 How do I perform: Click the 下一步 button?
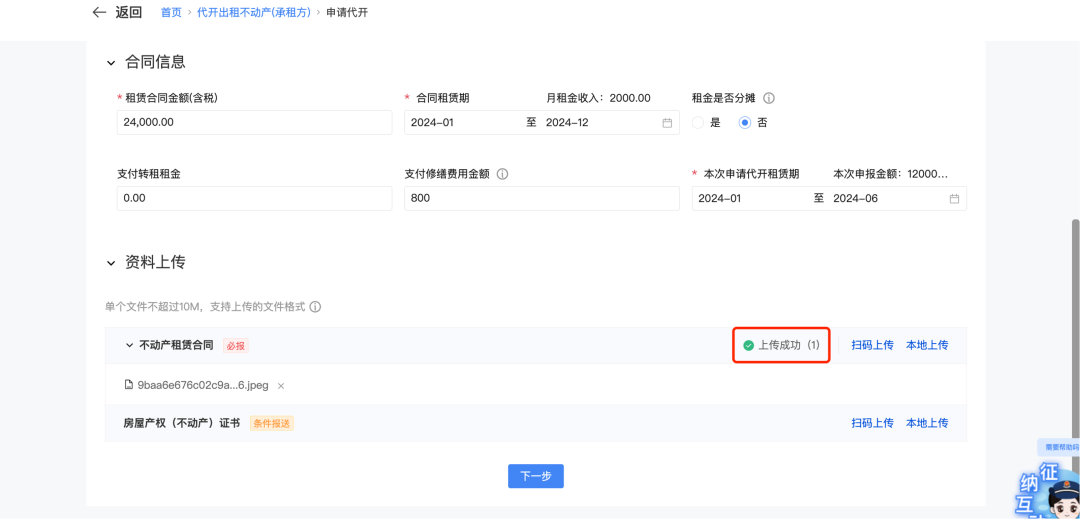(536, 476)
